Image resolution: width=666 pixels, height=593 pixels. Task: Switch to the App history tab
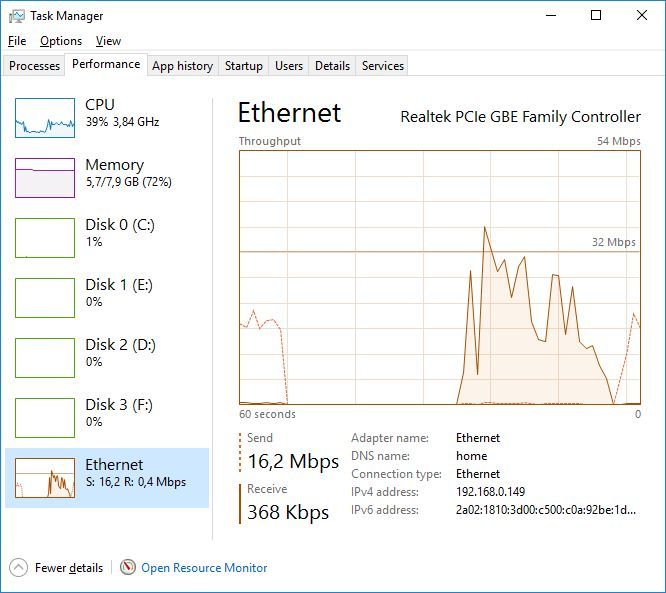pyautogui.click(x=182, y=66)
